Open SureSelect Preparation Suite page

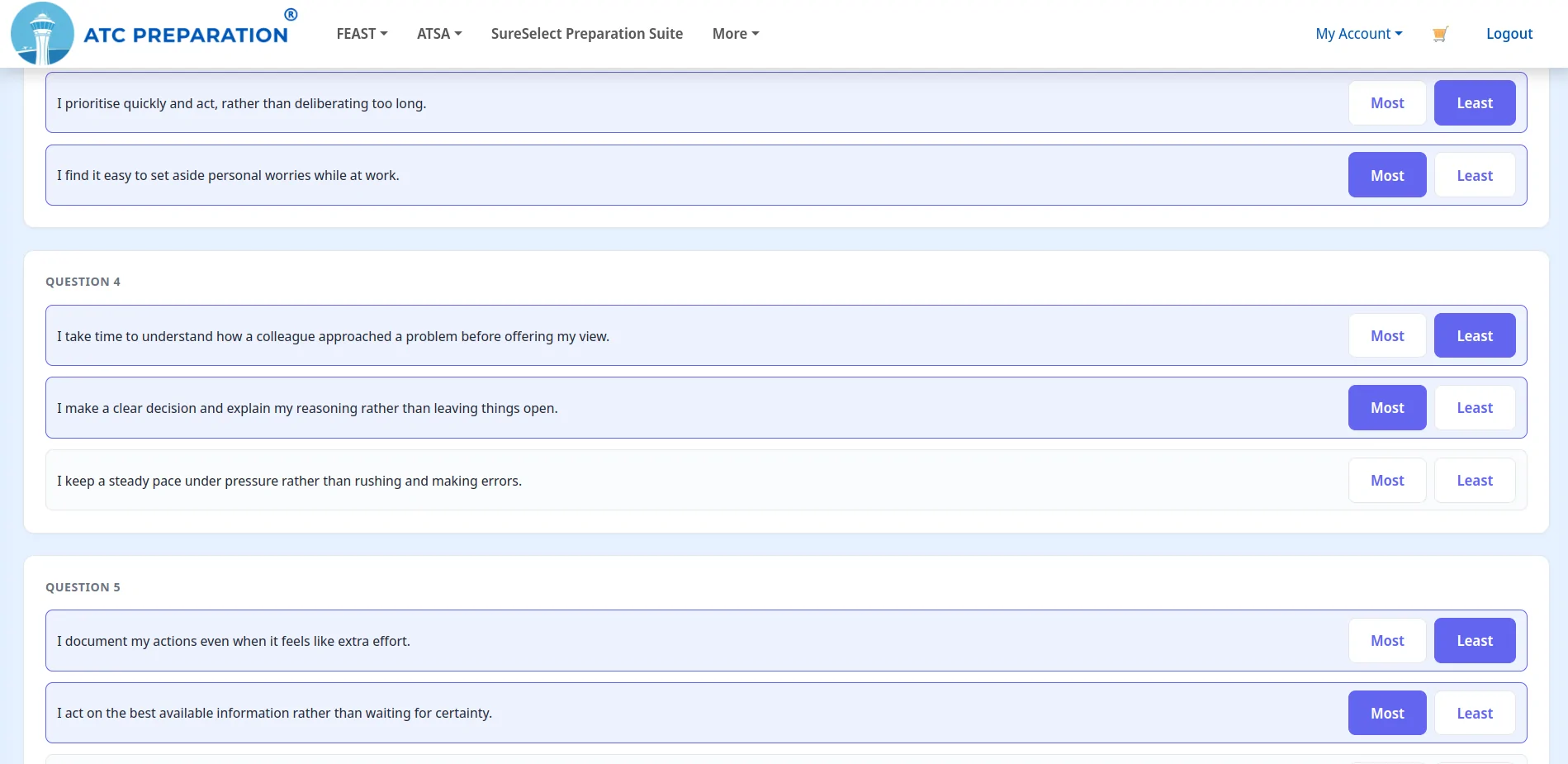pyautogui.click(x=587, y=34)
